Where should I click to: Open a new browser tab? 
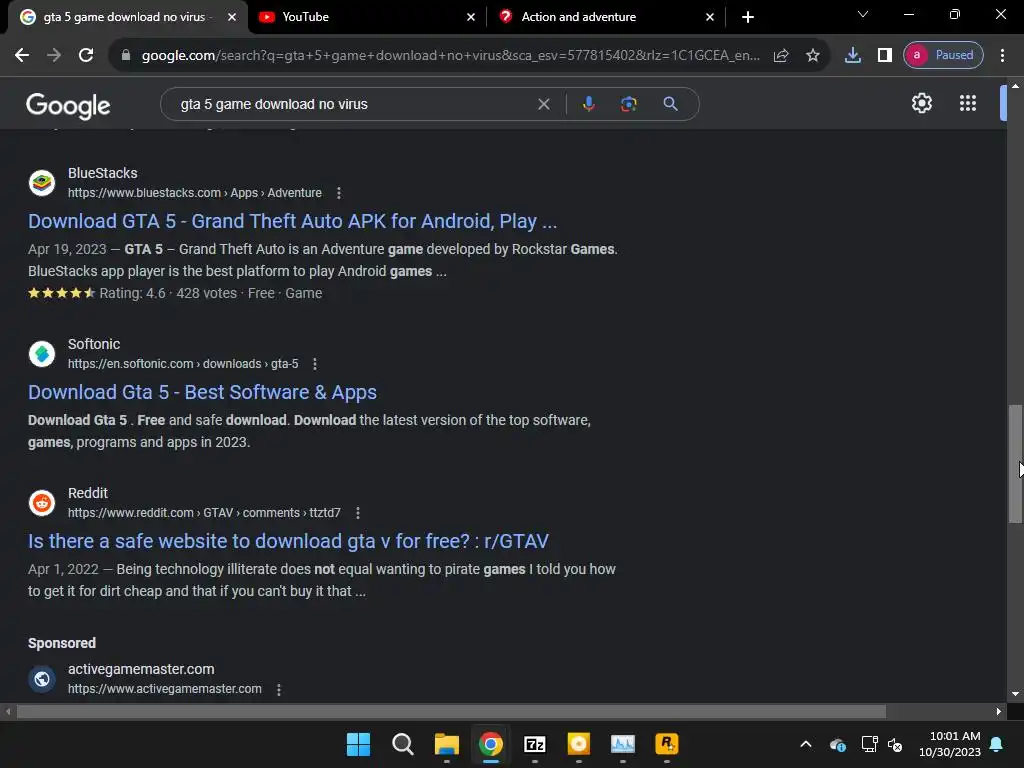[748, 17]
